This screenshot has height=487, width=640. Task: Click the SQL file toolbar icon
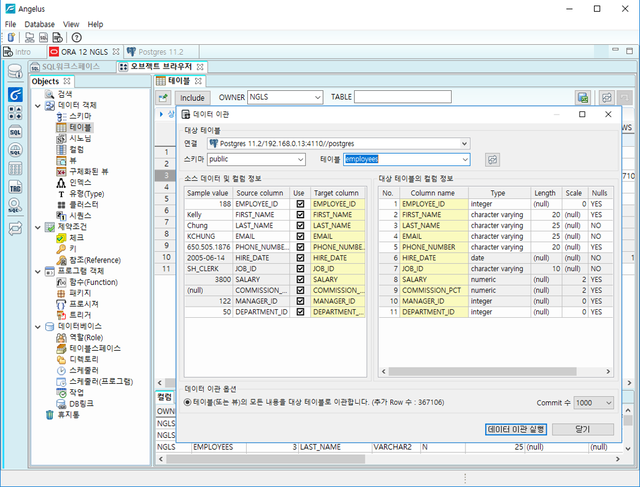click(x=43, y=38)
